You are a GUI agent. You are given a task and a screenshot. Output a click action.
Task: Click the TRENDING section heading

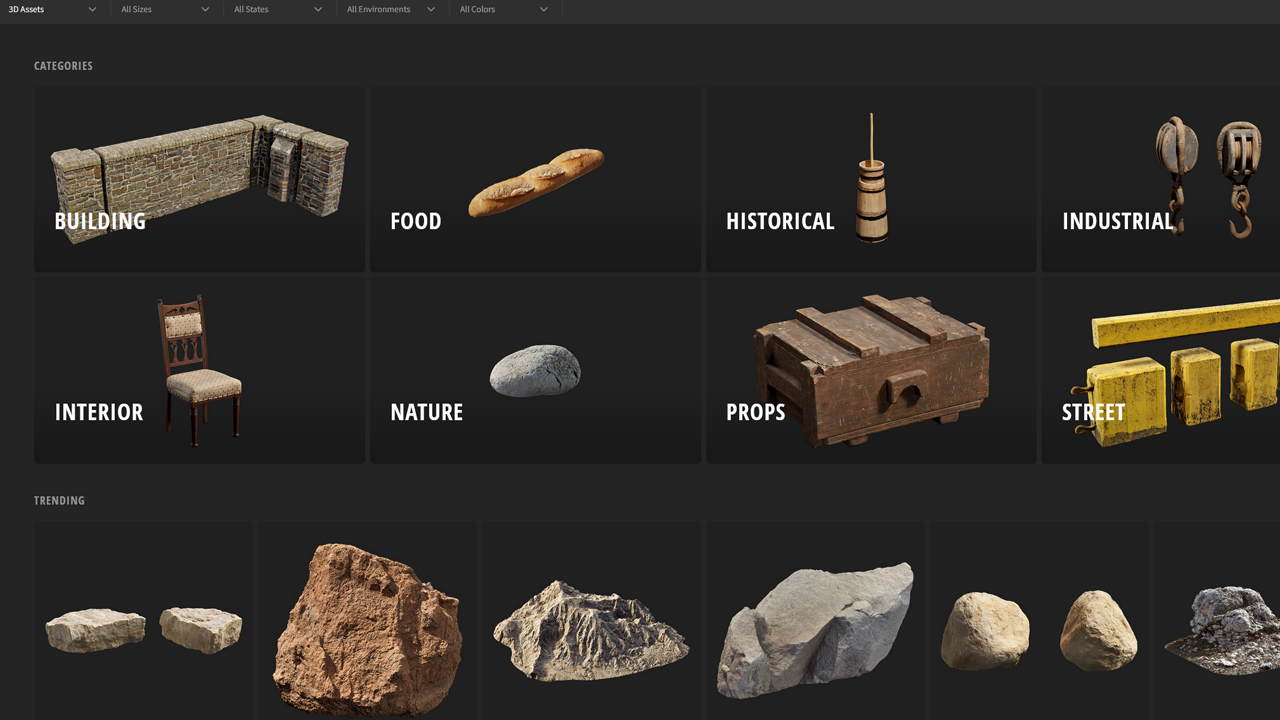59,501
